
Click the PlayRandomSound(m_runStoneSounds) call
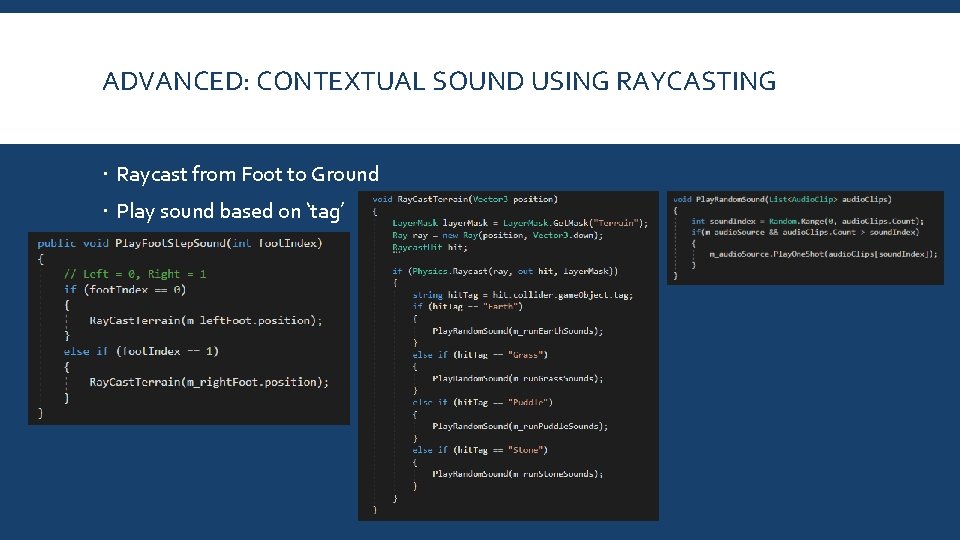tap(517, 474)
